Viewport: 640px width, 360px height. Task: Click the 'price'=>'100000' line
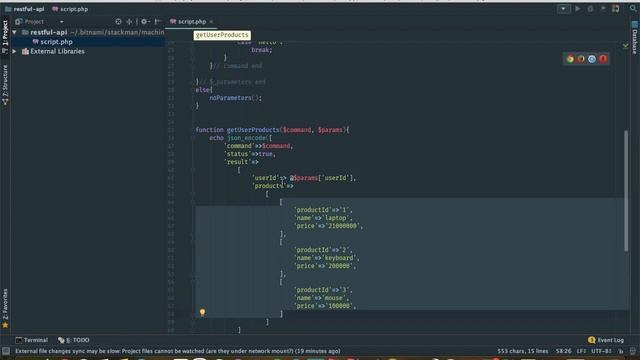coord(325,306)
